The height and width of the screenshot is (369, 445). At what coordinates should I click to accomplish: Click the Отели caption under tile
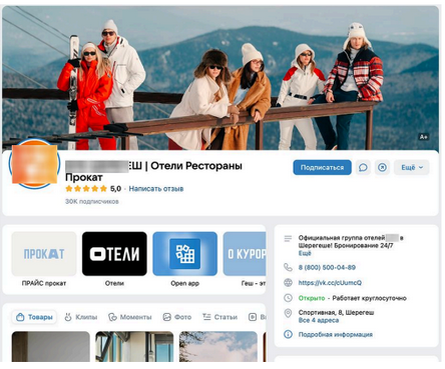114,283
